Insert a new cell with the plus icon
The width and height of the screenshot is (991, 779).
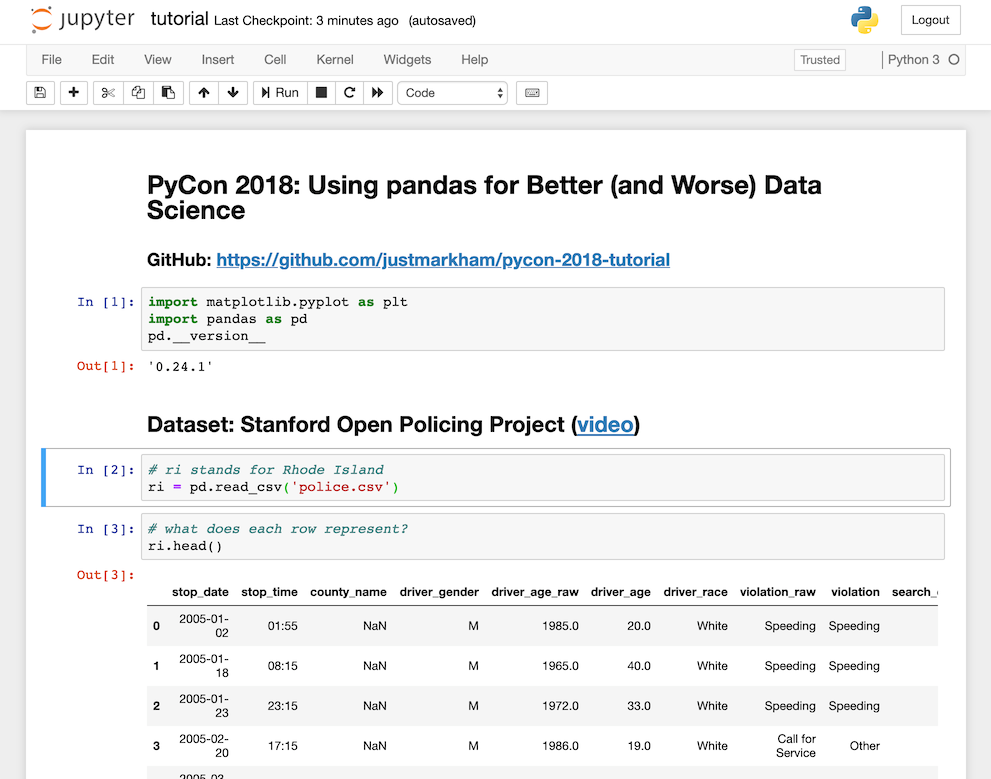pyautogui.click(x=72, y=92)
